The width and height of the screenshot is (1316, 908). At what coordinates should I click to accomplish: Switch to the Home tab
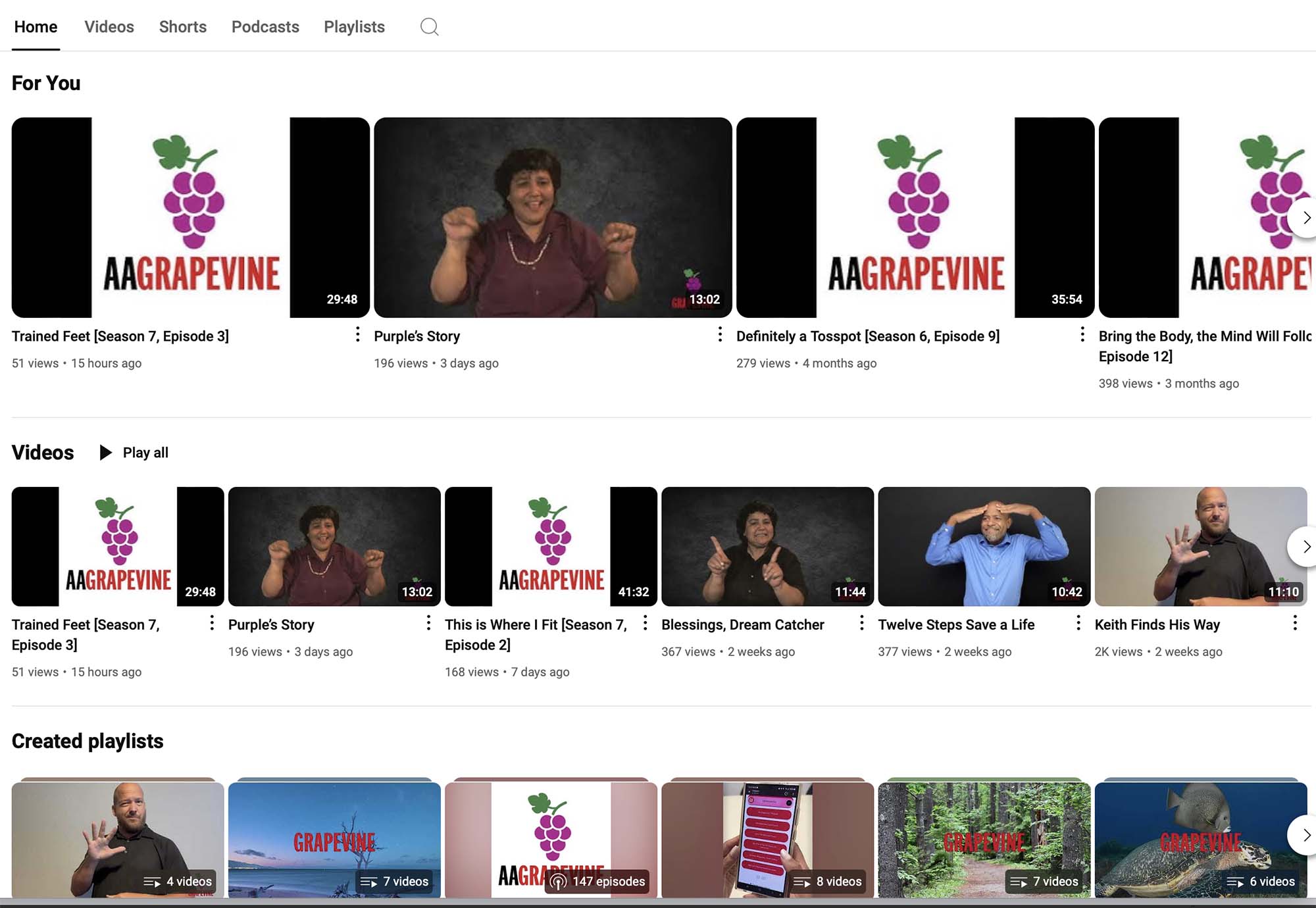click(x=36, y=27)
